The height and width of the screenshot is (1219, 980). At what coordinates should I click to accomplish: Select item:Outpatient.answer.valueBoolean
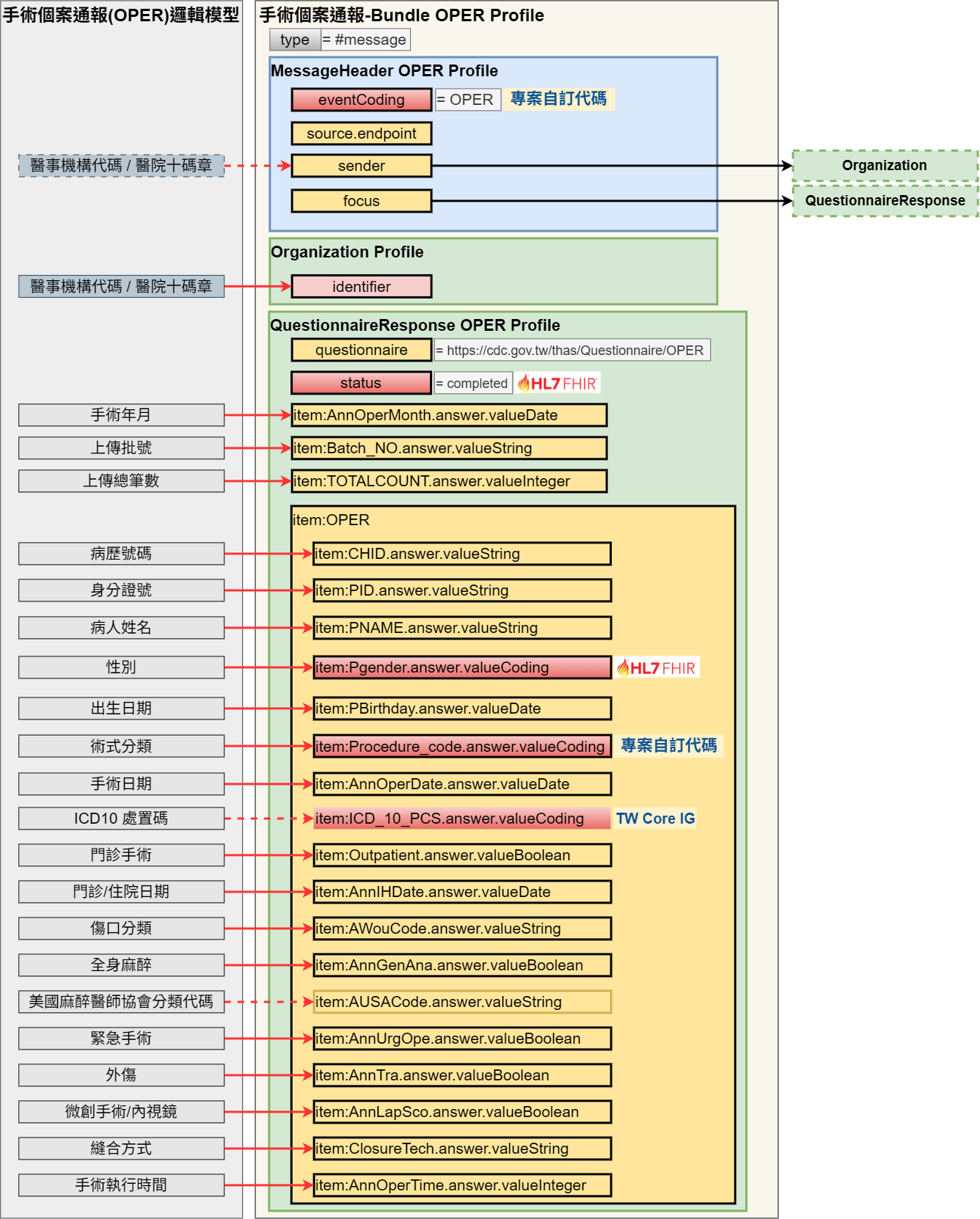tap(462, 855)
